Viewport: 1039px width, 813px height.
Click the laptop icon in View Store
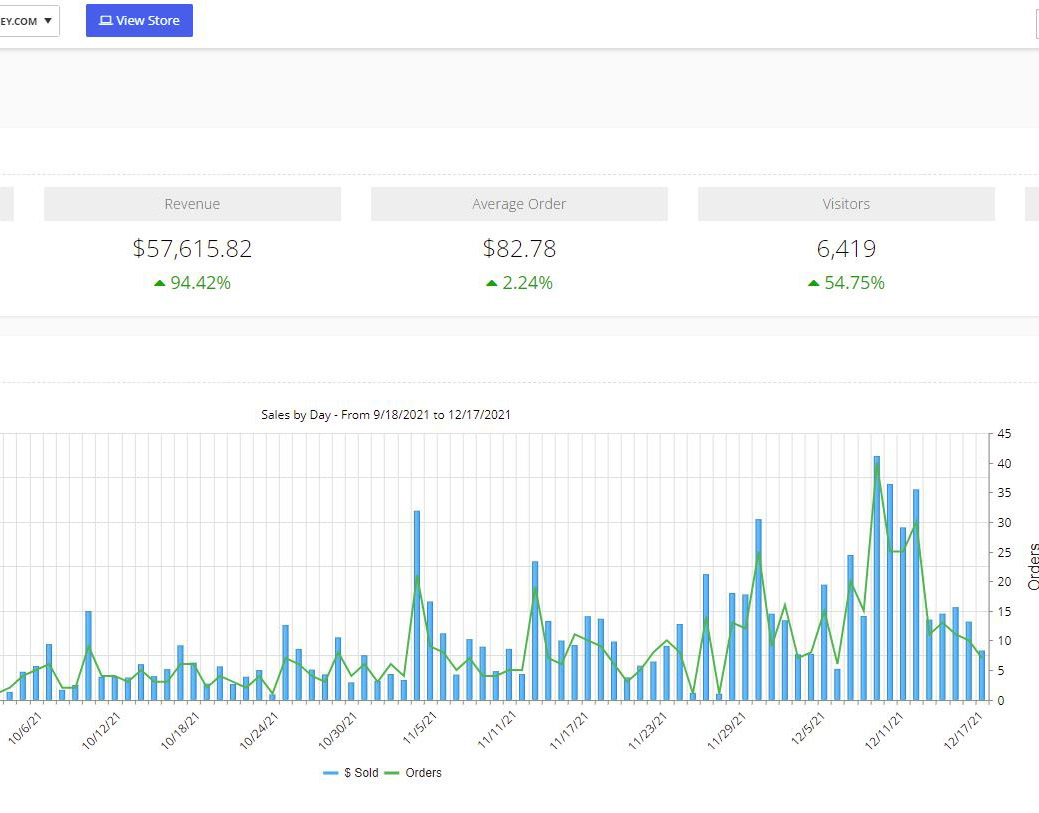105,21
